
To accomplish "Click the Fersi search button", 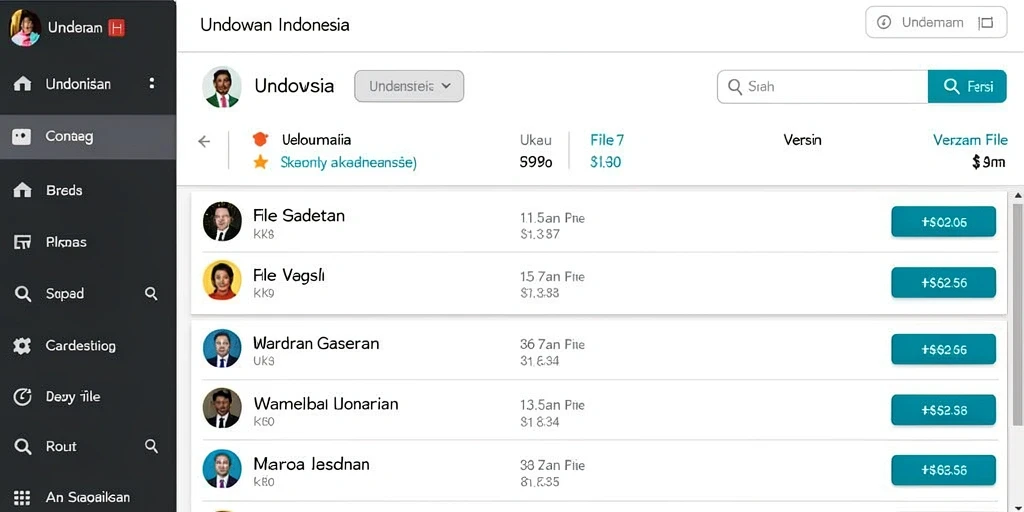I will [967, 86].
